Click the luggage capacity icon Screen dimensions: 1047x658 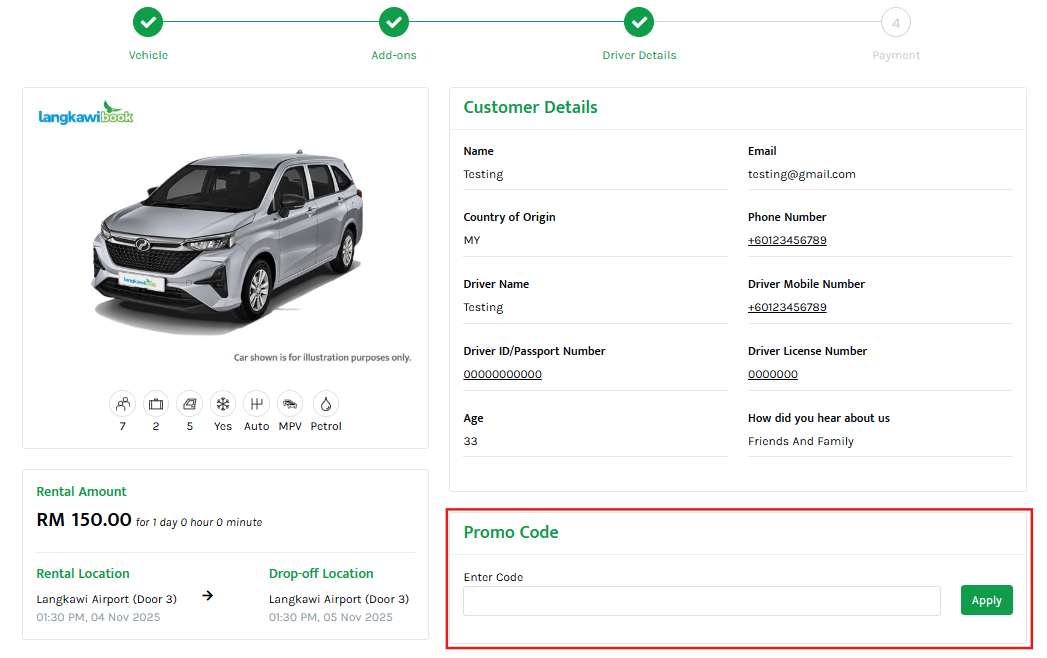click(x=156, y=404)
